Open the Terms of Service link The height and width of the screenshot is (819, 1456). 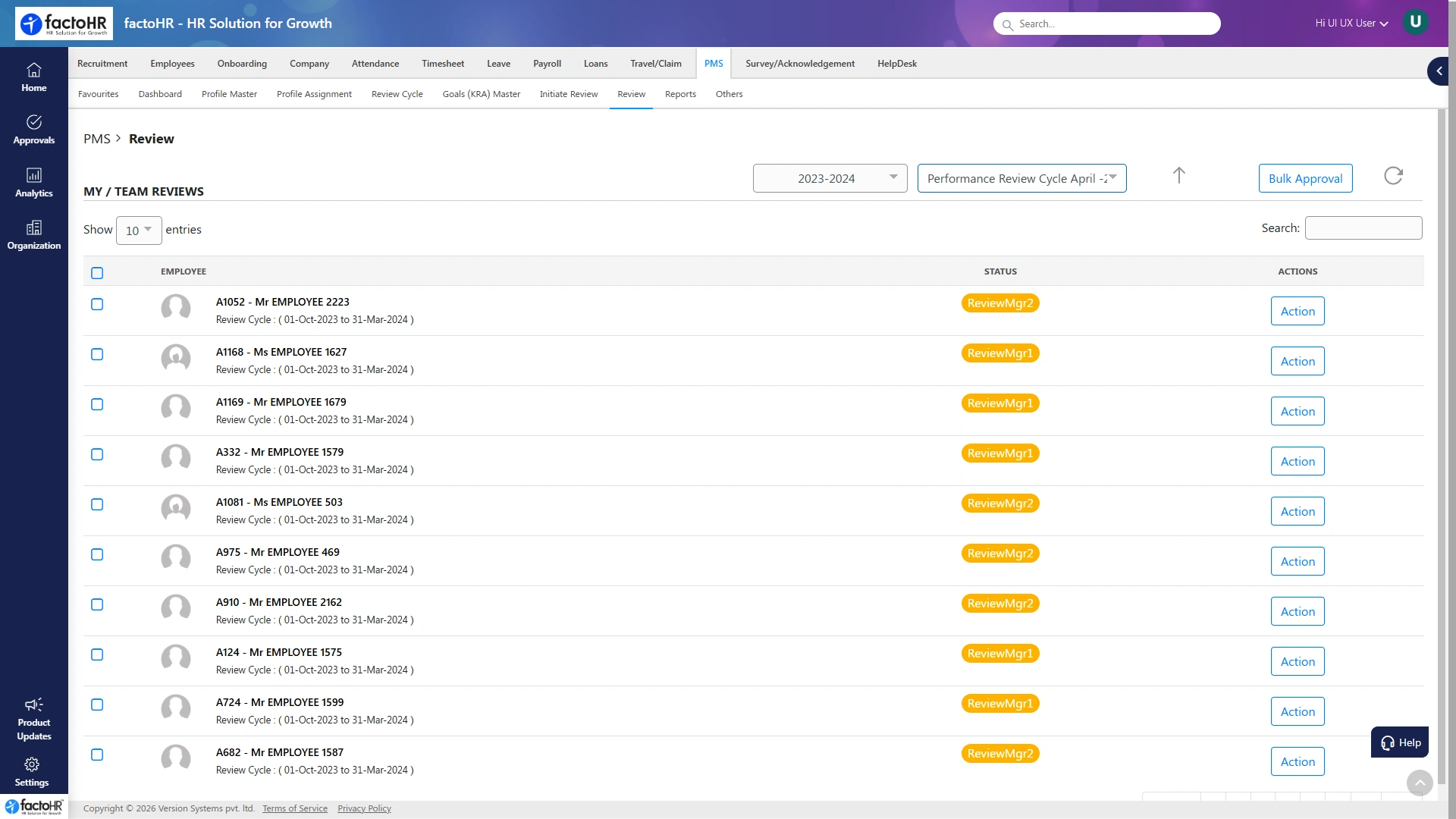(x=295, y=808)
